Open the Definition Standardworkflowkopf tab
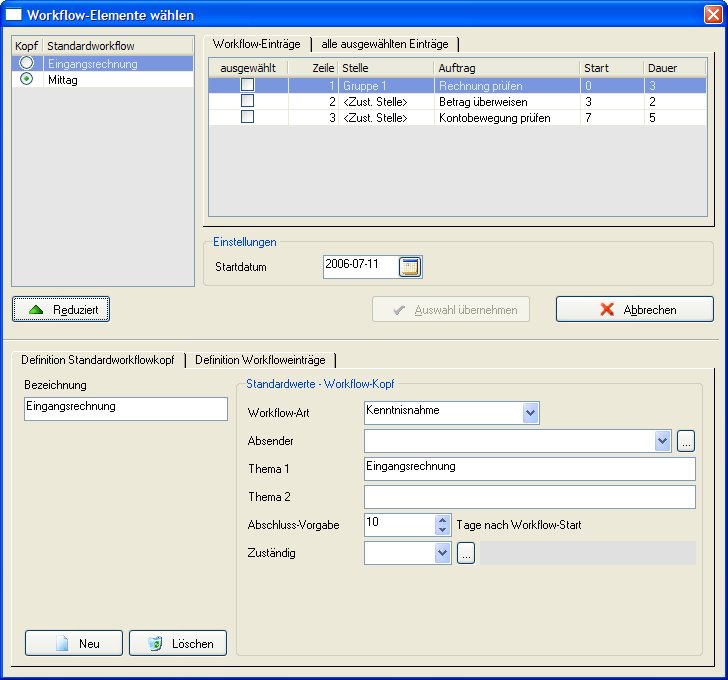 coord(98,360)
